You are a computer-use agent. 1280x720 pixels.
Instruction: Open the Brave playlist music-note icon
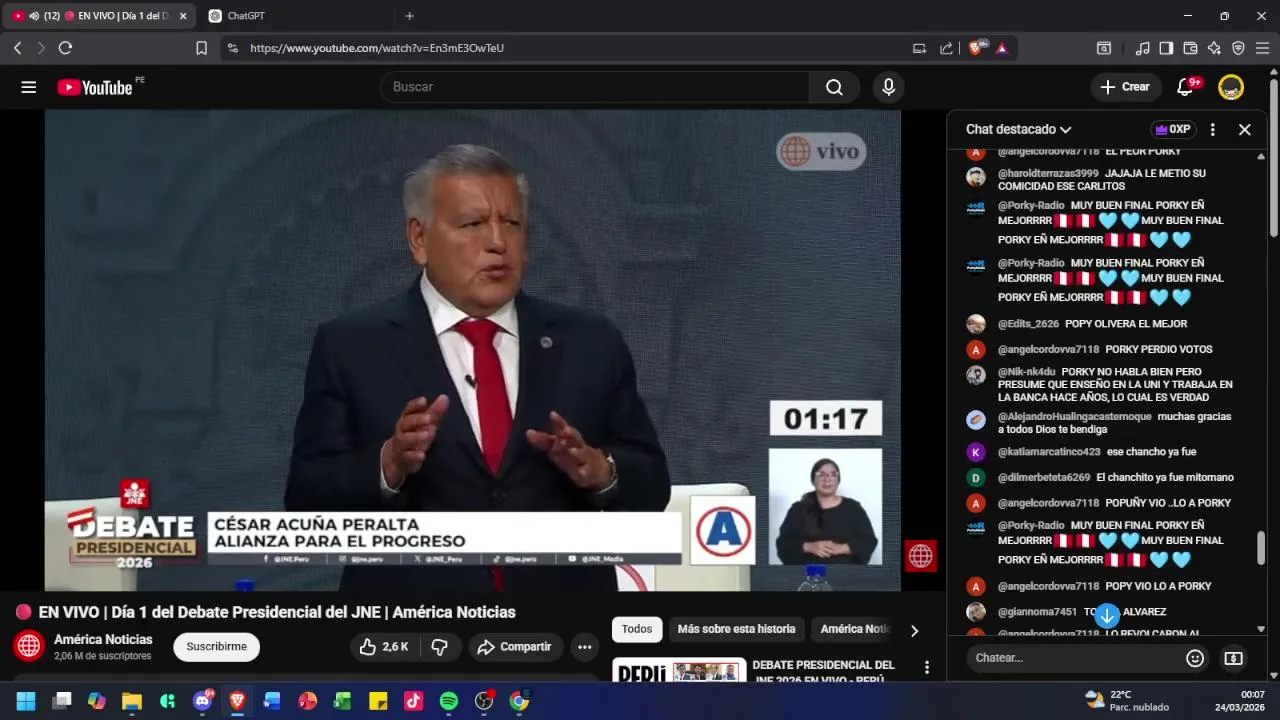[1143, 47]
